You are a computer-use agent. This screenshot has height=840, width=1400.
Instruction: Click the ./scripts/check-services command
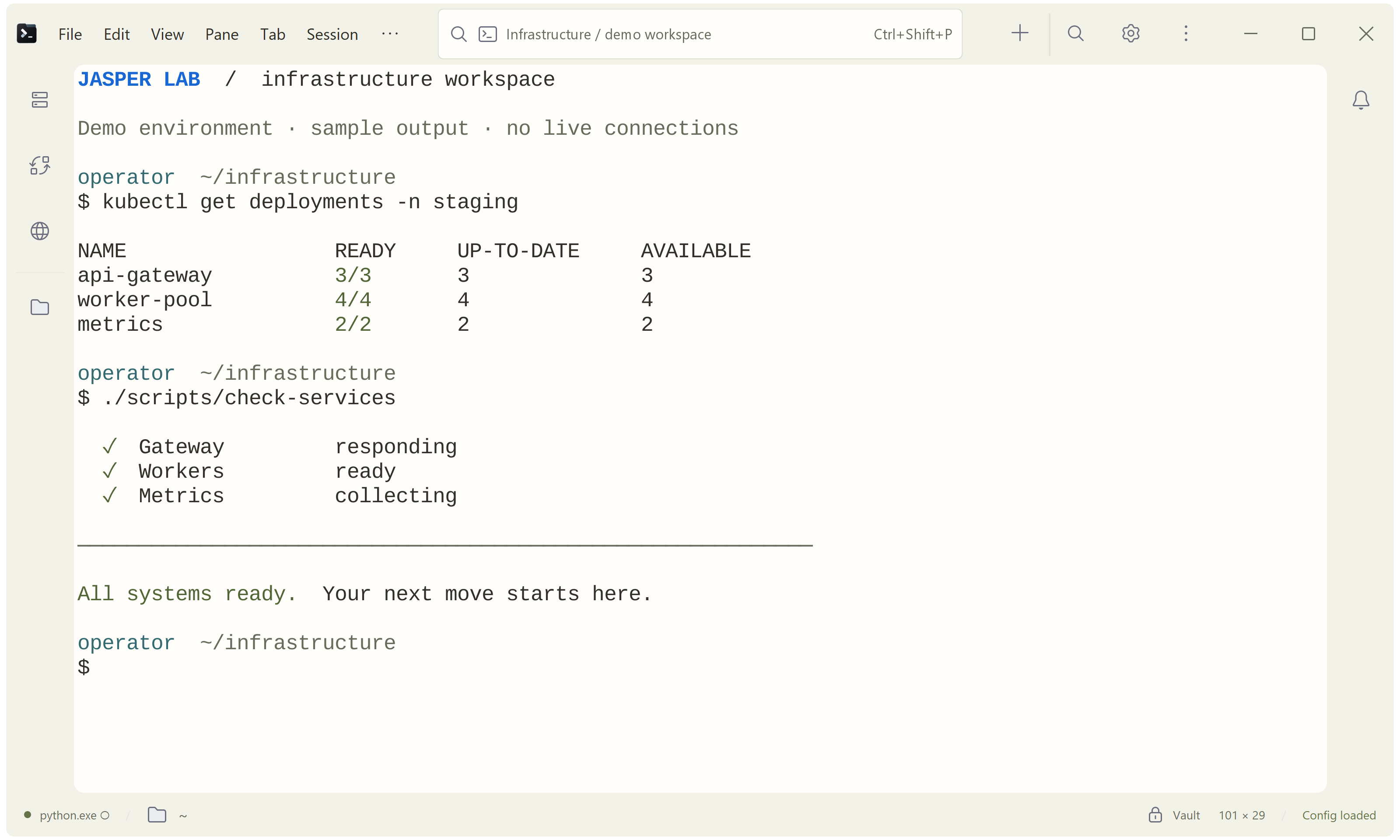tap(249, 398)
